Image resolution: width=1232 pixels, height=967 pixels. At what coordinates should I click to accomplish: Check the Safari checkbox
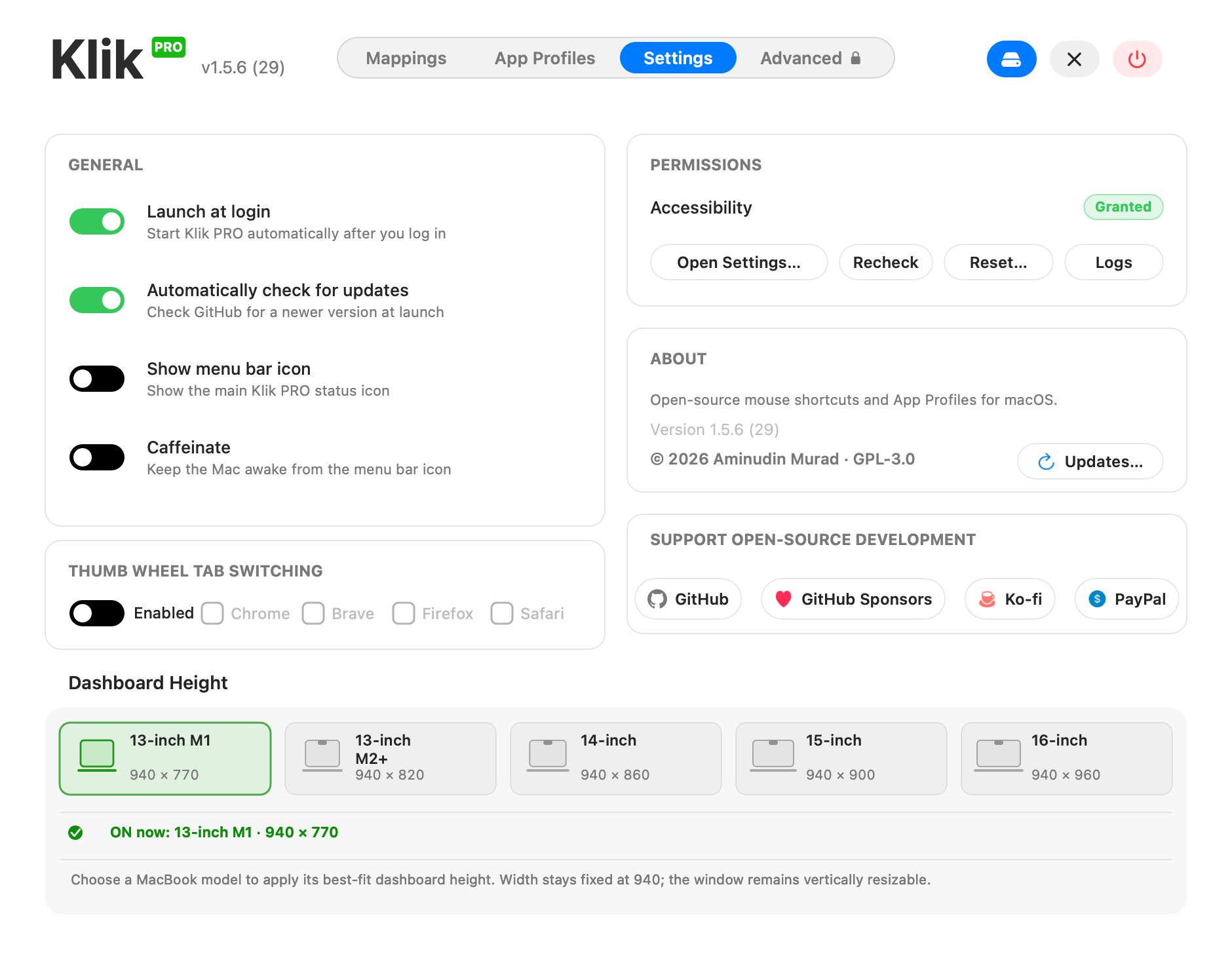tap(502, 613)
